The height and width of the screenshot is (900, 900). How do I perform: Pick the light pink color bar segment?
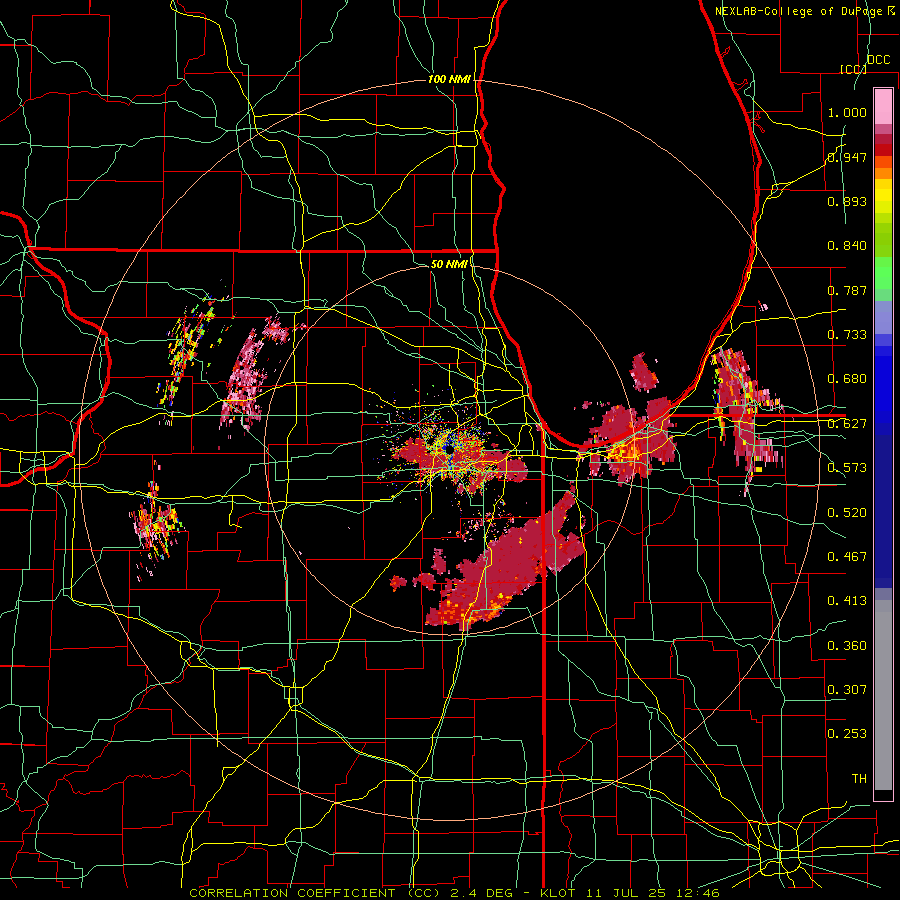(883, 106)
